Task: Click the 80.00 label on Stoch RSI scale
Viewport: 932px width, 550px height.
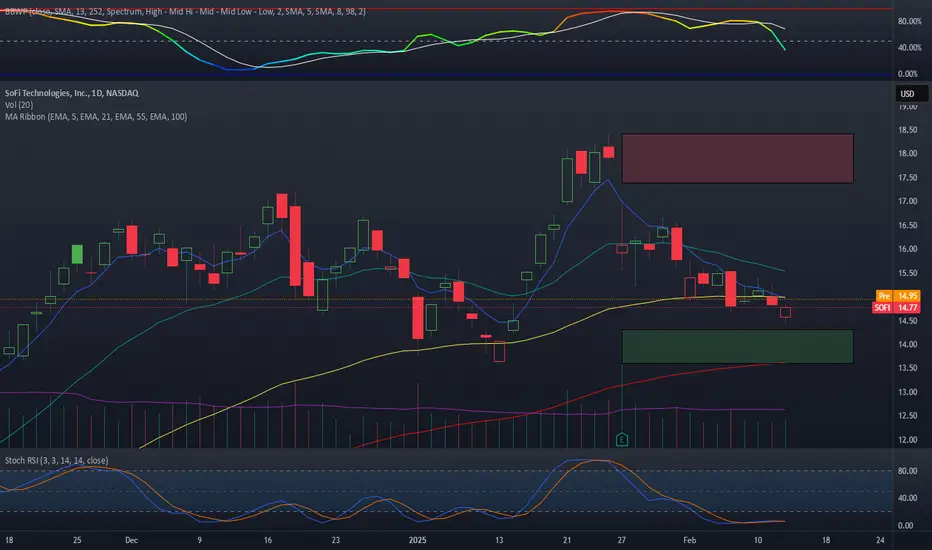Action: [908, 471]
